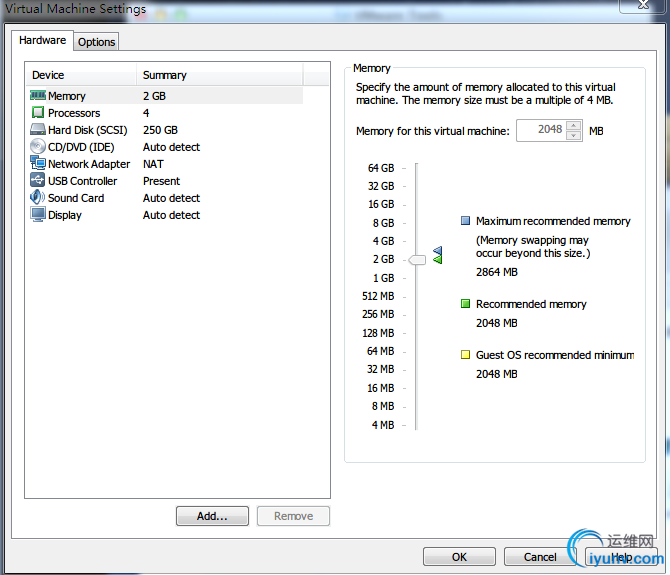Decrease memory with the spinner down arrow
This screenshot has width=670, height=575.
[573, 135]
